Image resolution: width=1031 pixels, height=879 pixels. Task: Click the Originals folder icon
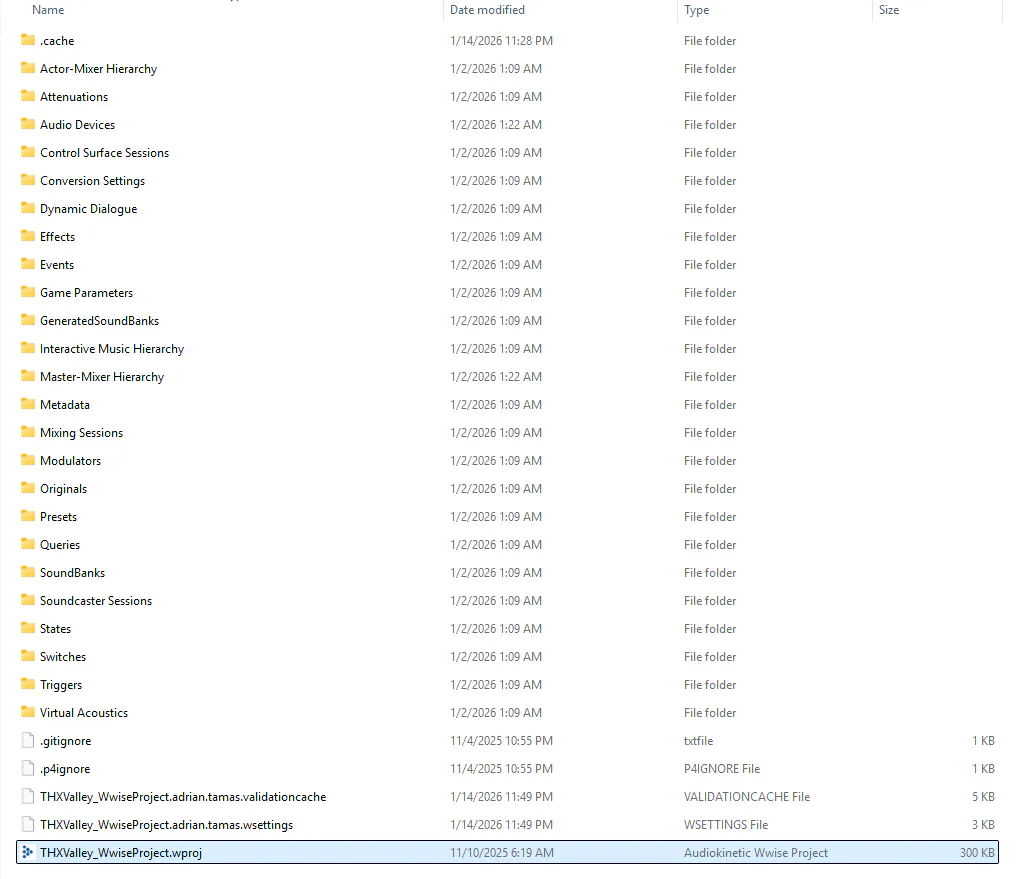click(x=28, y=488)
